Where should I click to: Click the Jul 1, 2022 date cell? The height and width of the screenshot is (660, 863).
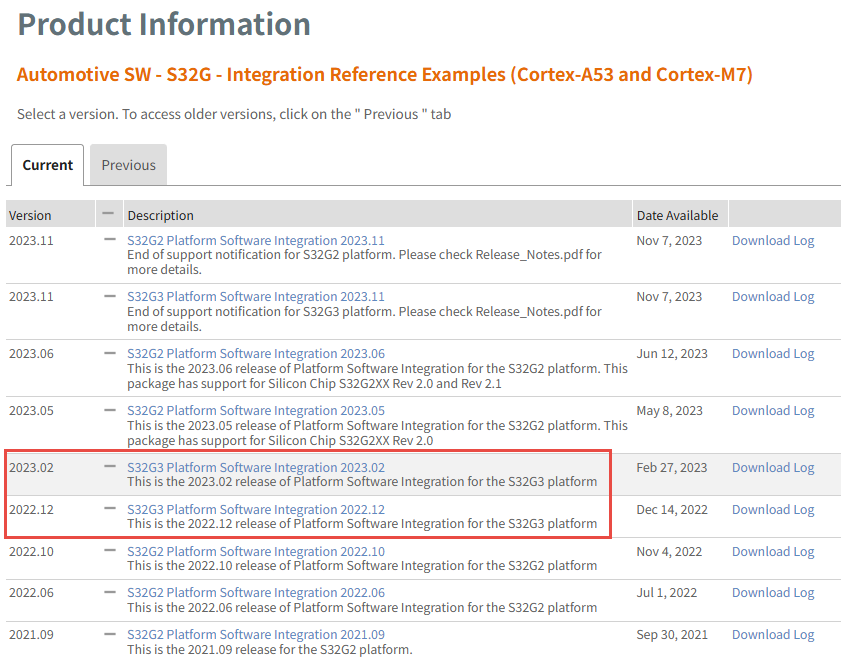667,593
